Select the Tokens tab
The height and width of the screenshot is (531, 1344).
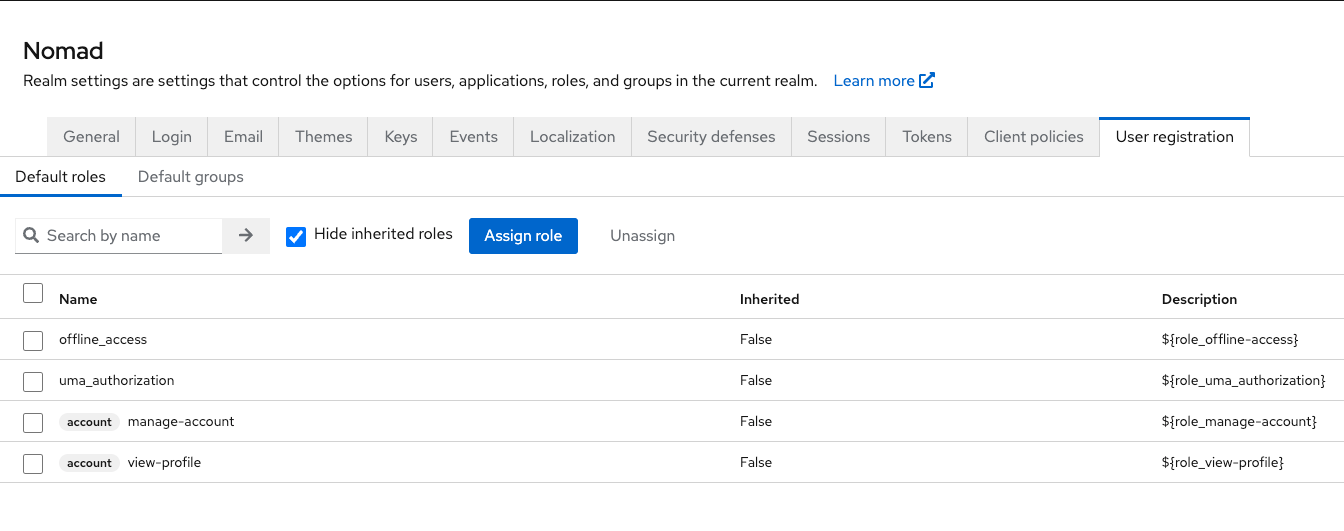click(x=926, y=137)
